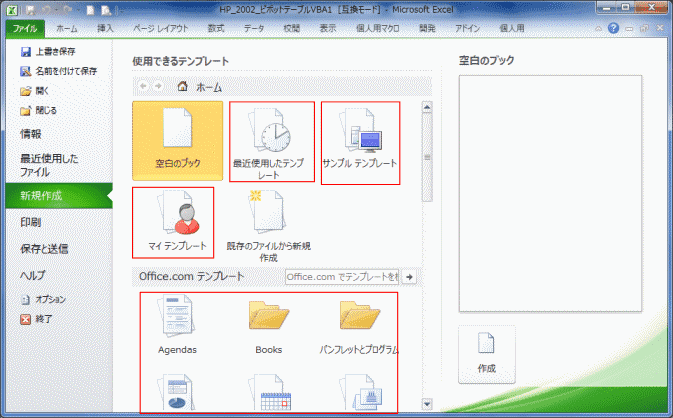Click 上書き保存 save in sidebar

pos(48,51)
